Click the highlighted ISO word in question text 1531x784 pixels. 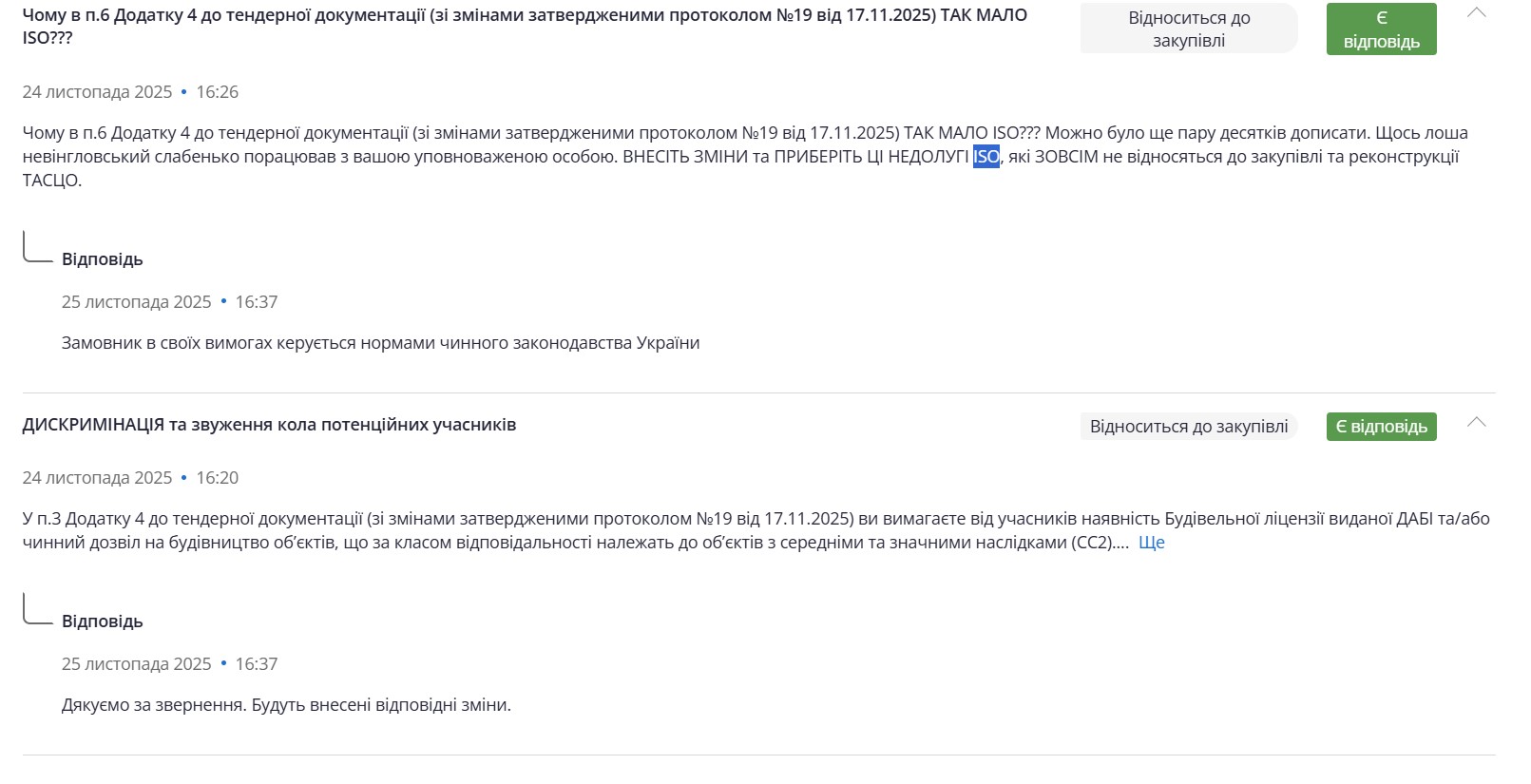pyautogui.click(x=986, y=157)
